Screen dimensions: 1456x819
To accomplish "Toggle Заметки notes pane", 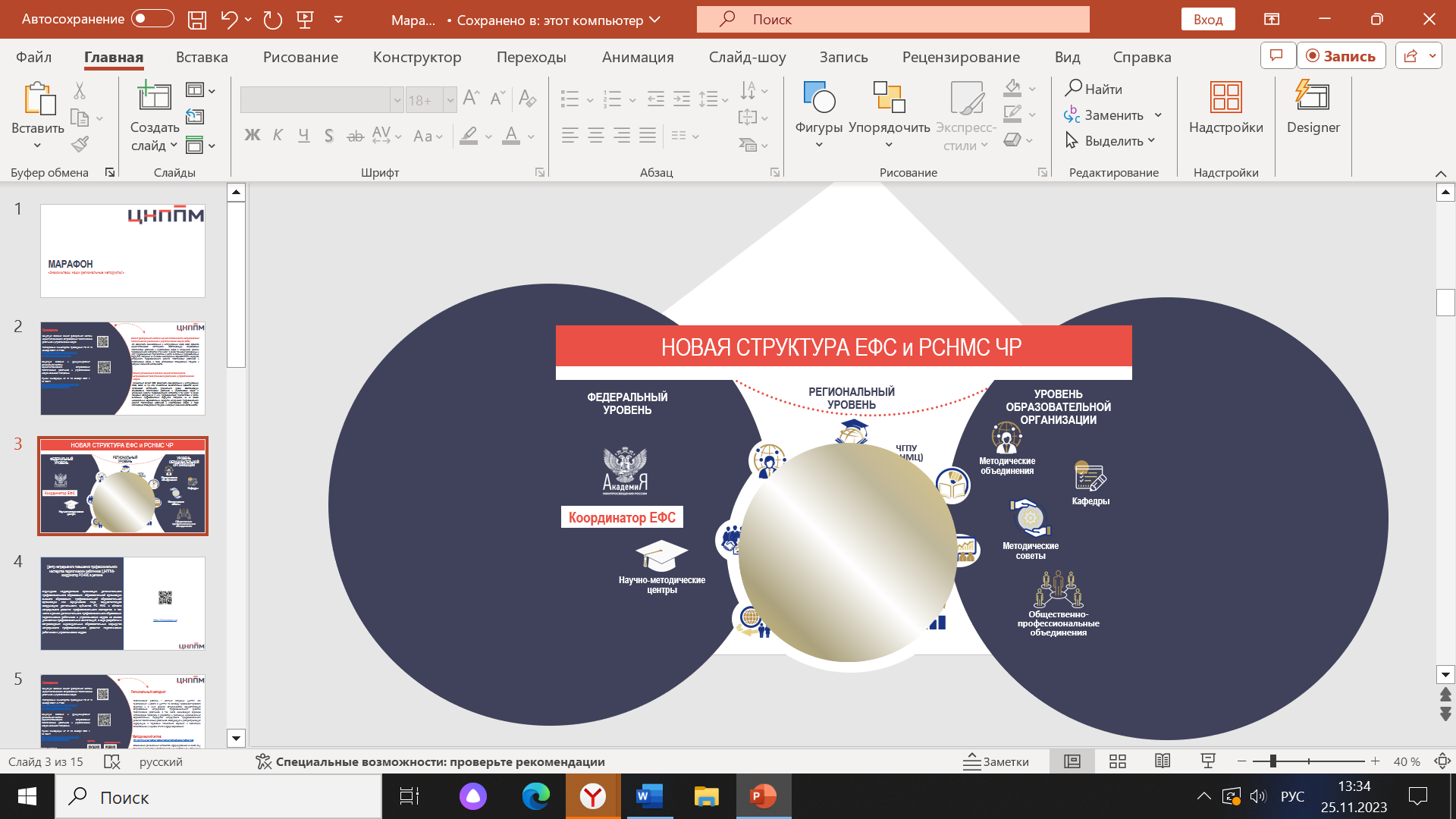I will (x=996, y=761).
